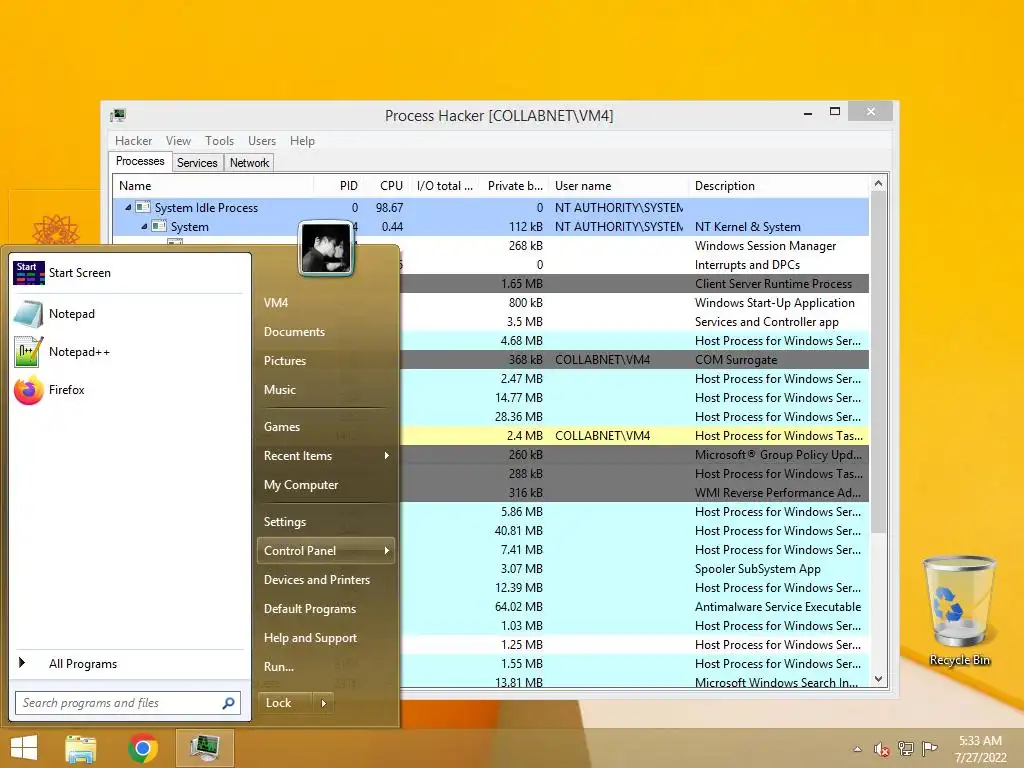Screen dimensions: 1024x768
Task: Expand the All Programs arrow
Action: pos(22,663)
